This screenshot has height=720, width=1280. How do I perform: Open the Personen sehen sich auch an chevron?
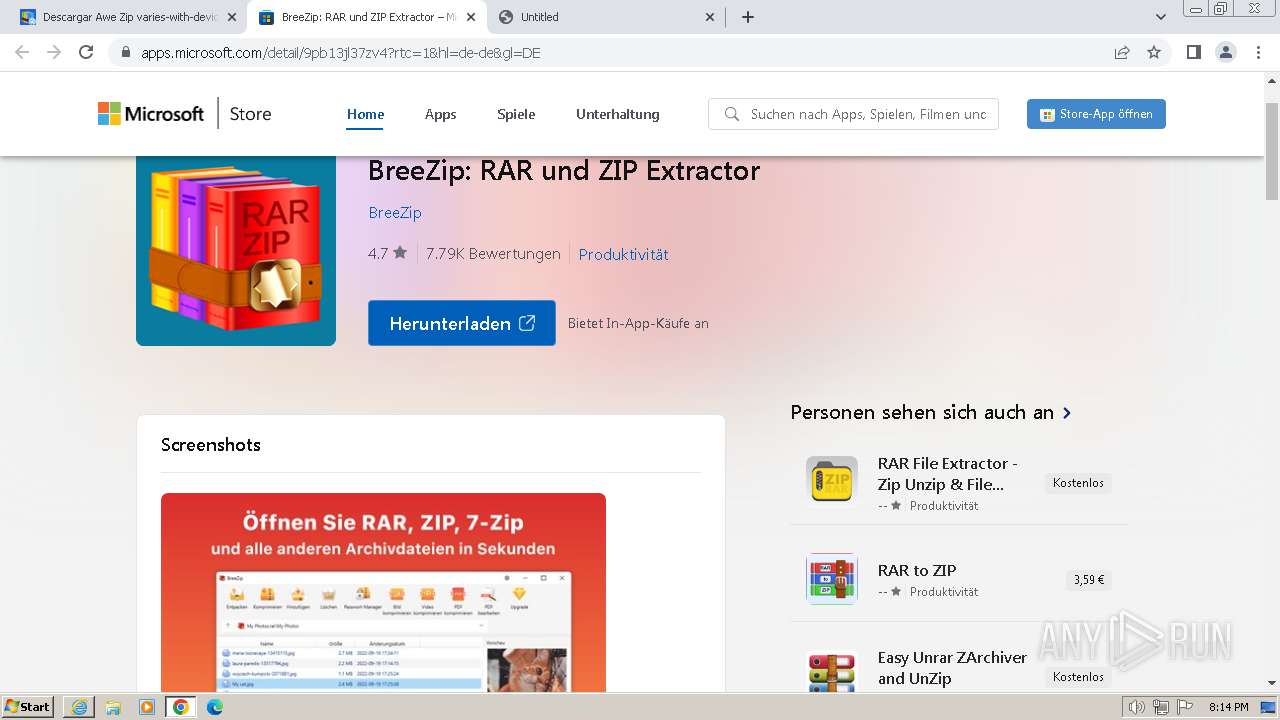pyautogui.click(x=1067, y=412)
